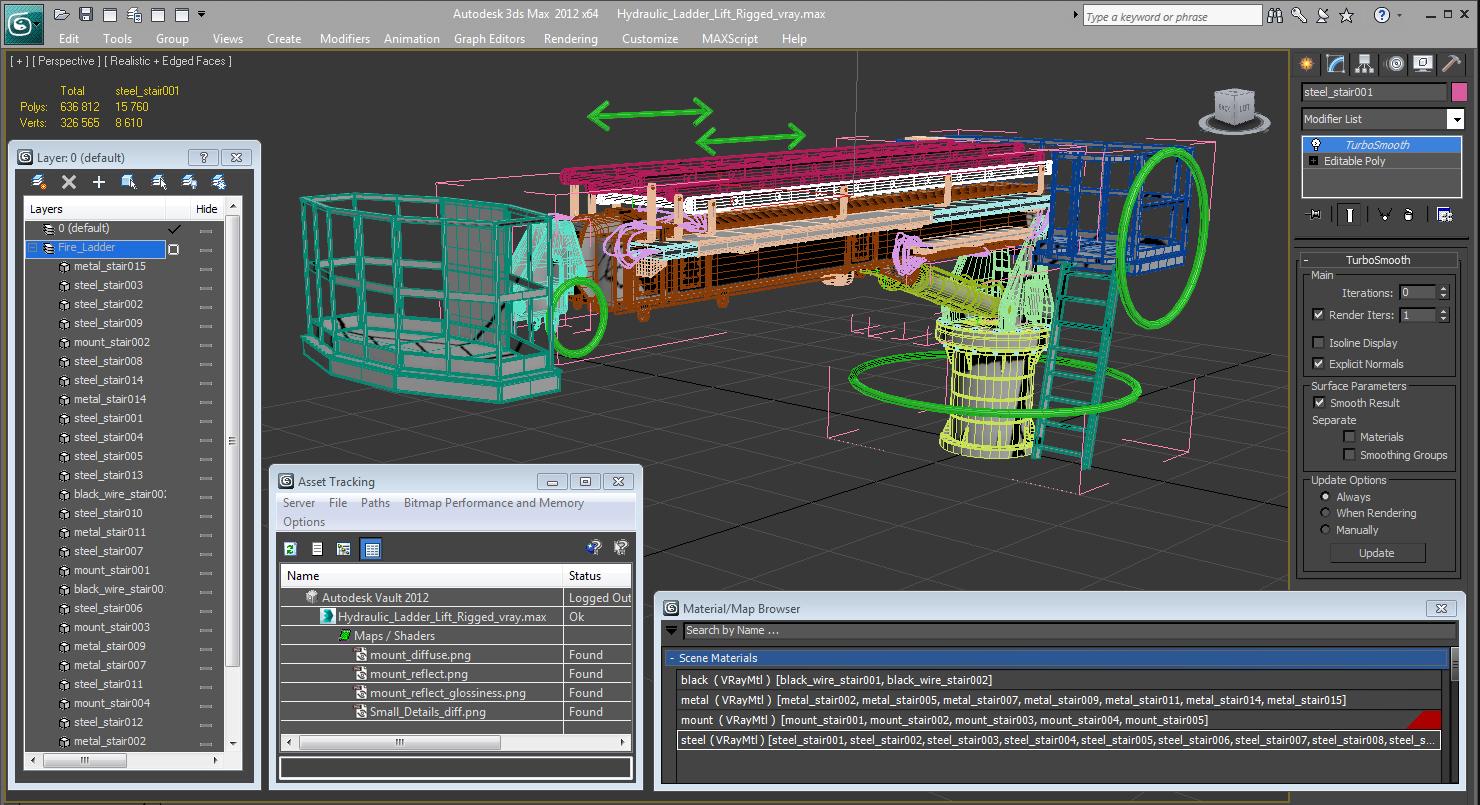The image size is (1480, 805).
Task: Click the ViewCube in the perspective viewport
Action: 1234,110
